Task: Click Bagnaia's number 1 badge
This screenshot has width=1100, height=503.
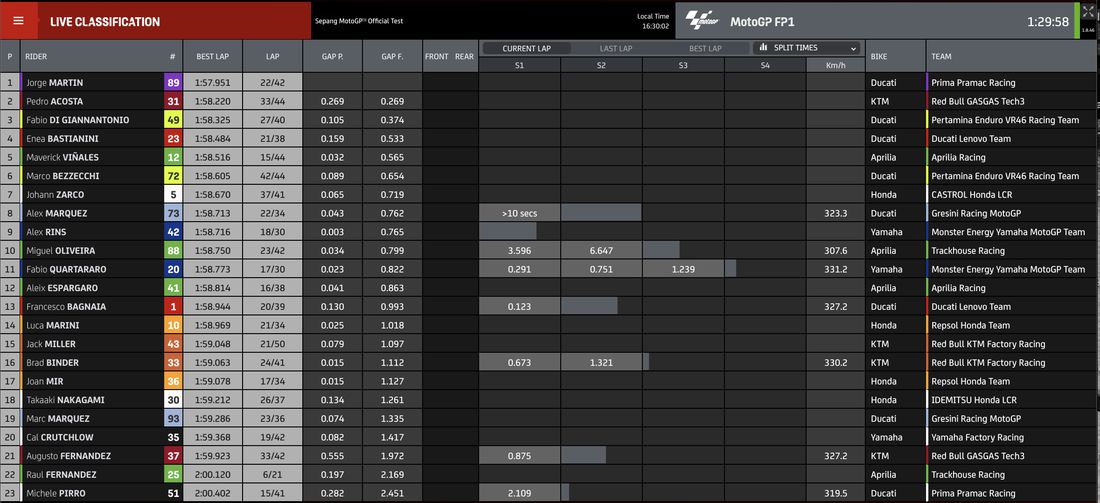Action: [173, 307]
